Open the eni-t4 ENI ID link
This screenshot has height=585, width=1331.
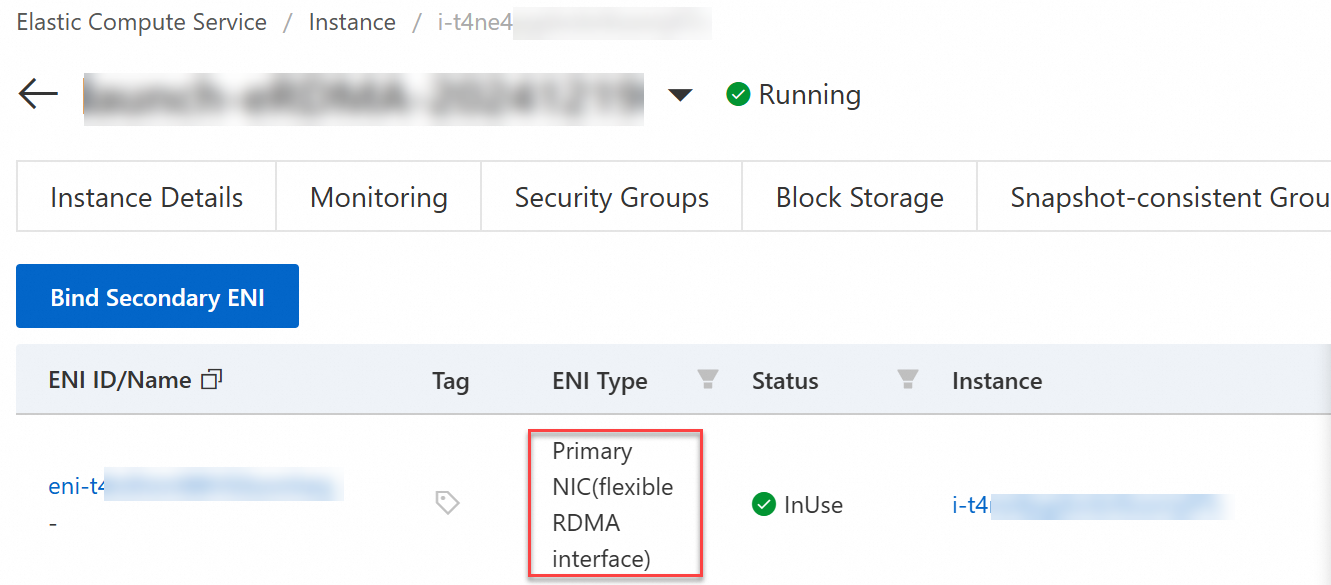(195, 487)
